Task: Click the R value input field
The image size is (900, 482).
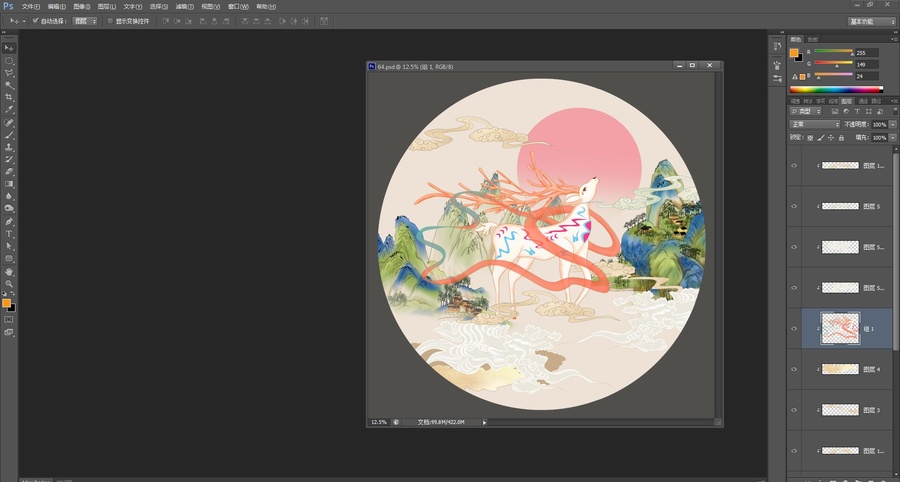Action: (x=867, y=53)
